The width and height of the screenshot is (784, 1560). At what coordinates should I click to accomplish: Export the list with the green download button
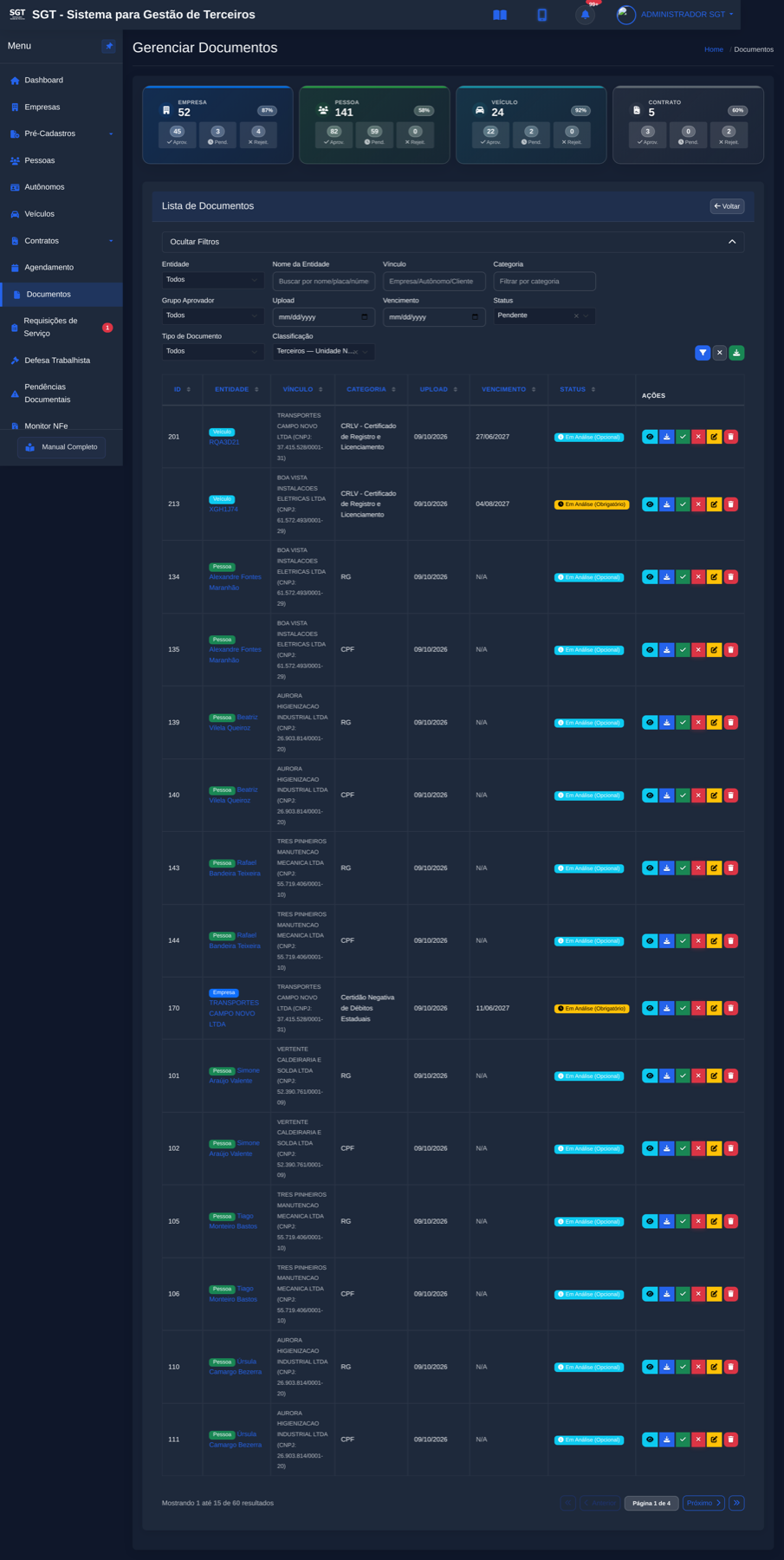pyautogui.click(x=736, y=353)
